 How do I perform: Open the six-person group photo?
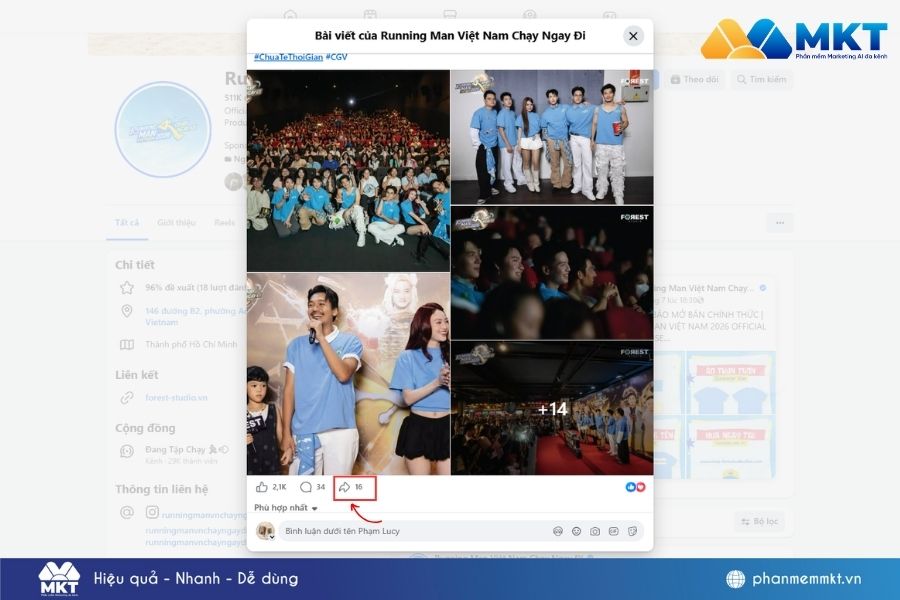(x=552, y=137)
